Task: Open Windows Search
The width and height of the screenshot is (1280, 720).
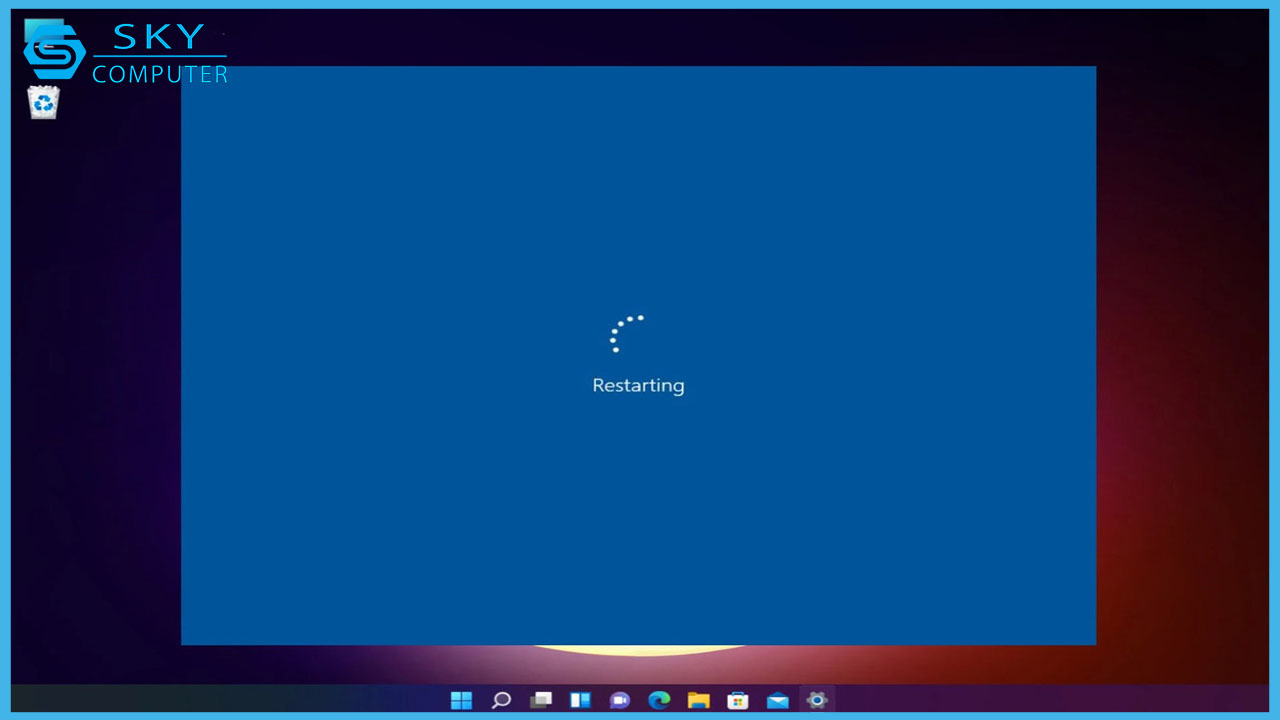Action: 501,700
